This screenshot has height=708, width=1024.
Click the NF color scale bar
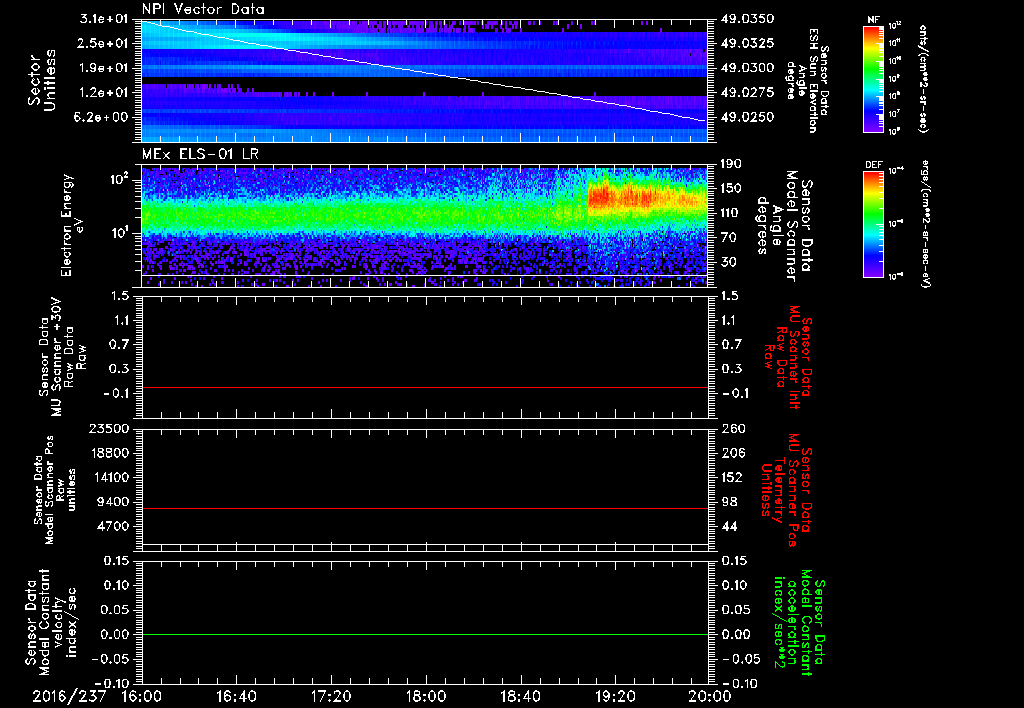point(873,78)
